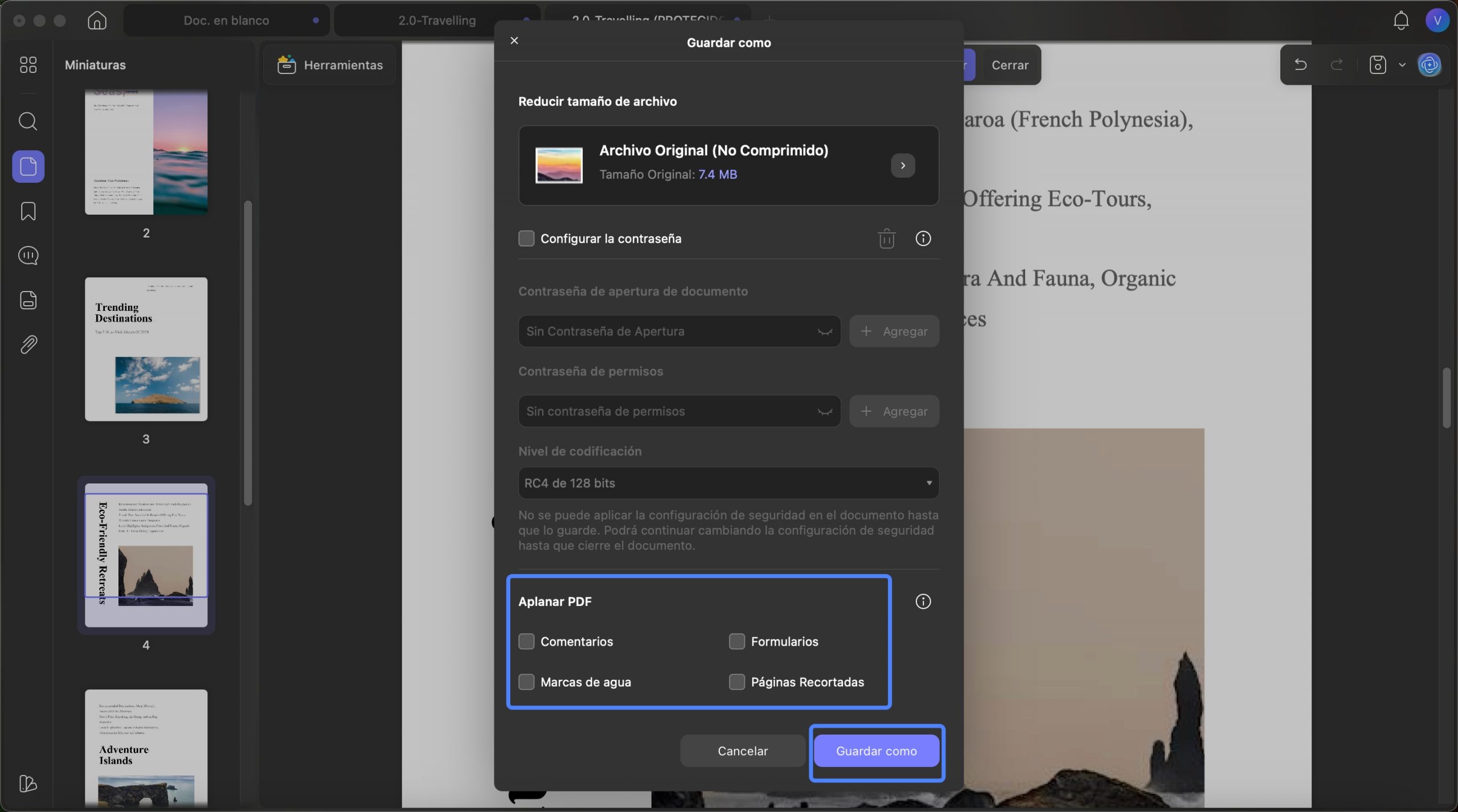
Task: Open the comments panel icon
Action: pyautogui.click(x=28, y=255)
